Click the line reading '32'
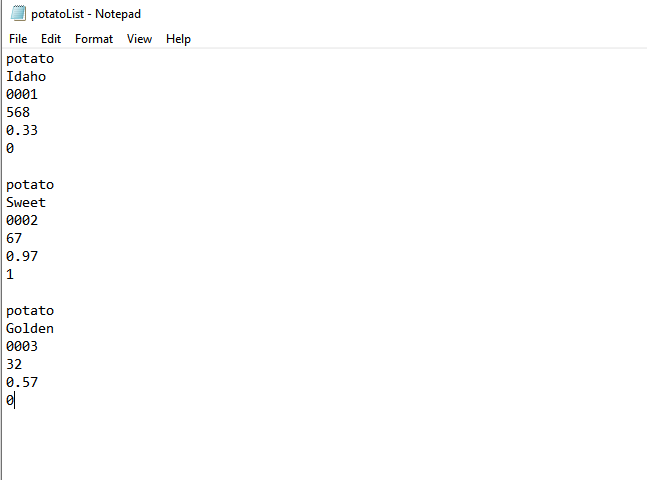Image resolution: width=647 pixels, height=480 pixels. (x=14, y=364)
